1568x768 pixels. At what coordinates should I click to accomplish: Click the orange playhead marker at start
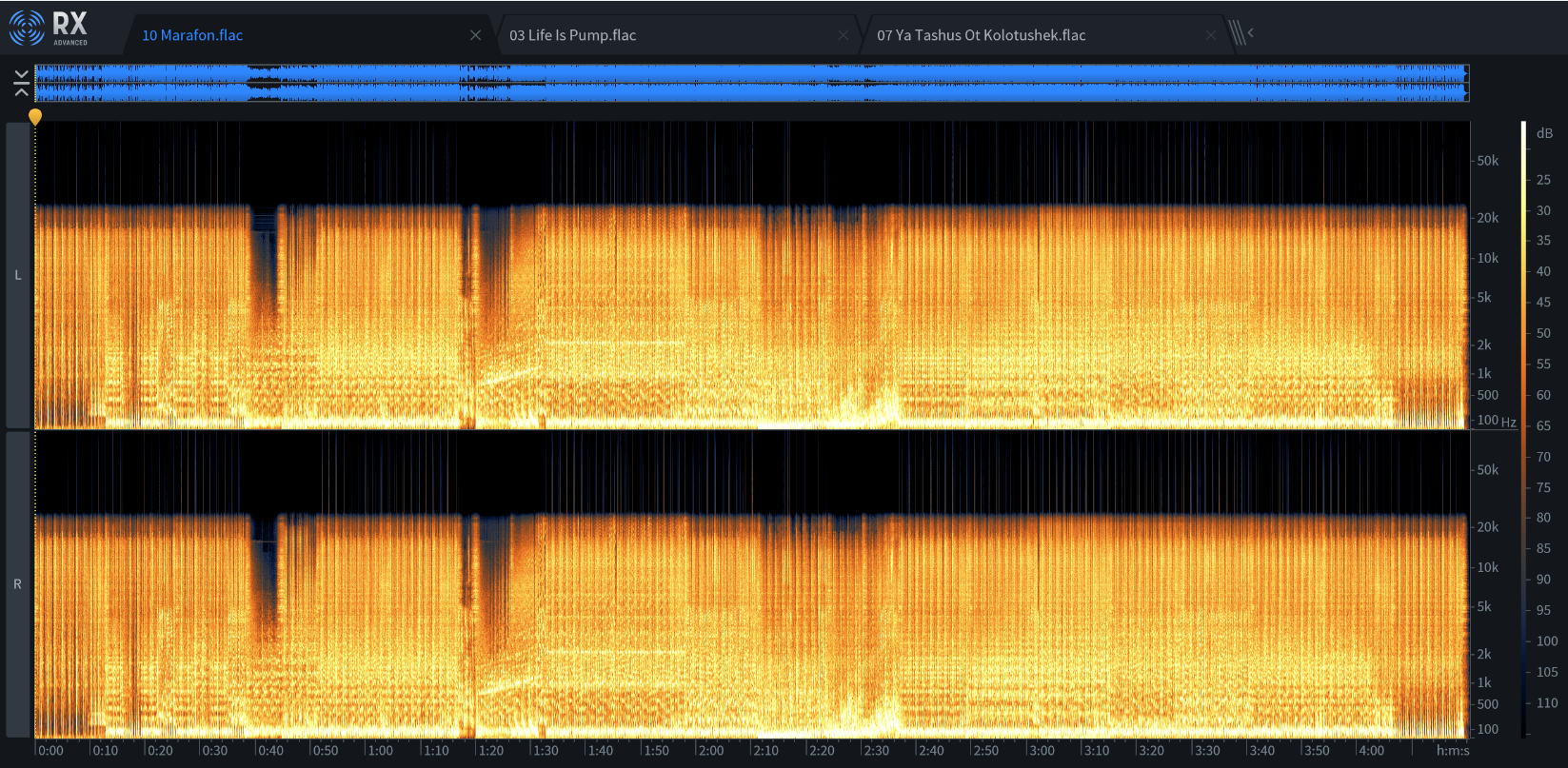coord(35,117)
